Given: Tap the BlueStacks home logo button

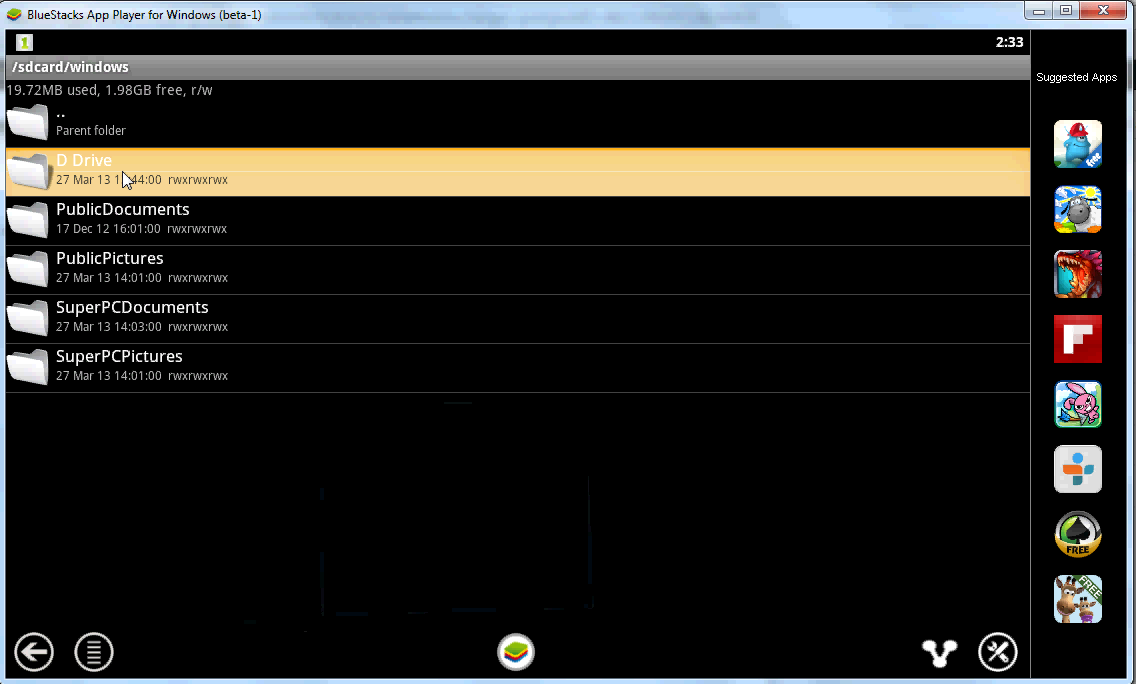Looking at the screenshot, I should [516, 652].
